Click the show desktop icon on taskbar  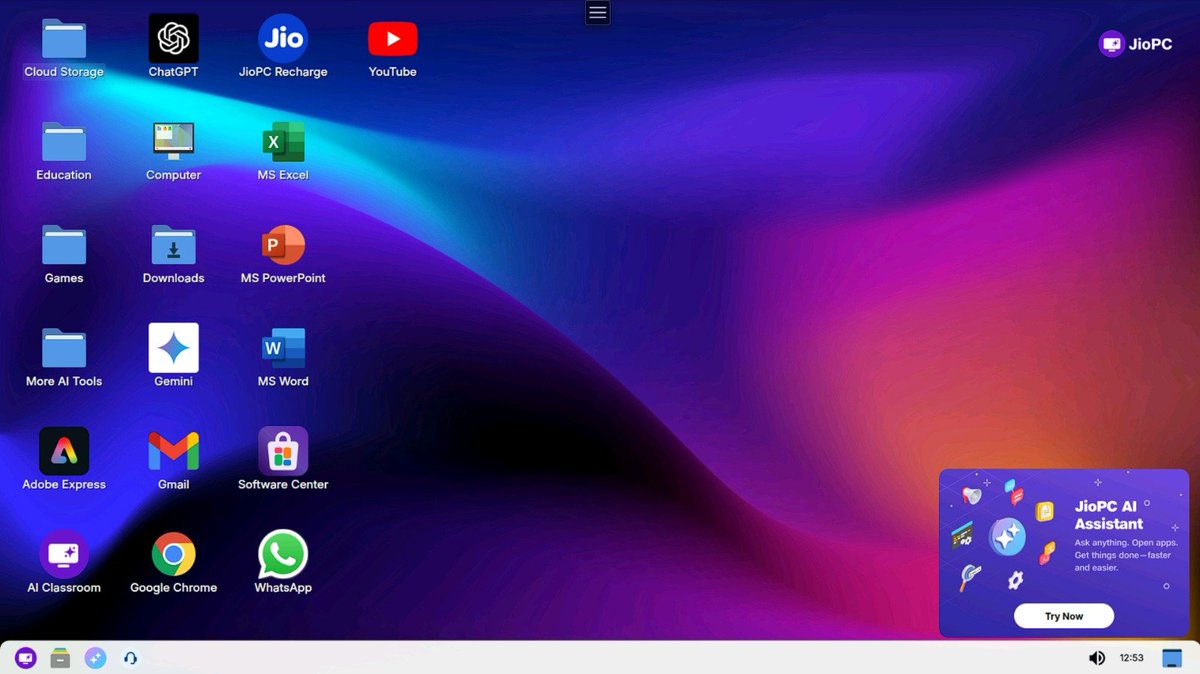pyautogui.click(x=1172, y=658)
